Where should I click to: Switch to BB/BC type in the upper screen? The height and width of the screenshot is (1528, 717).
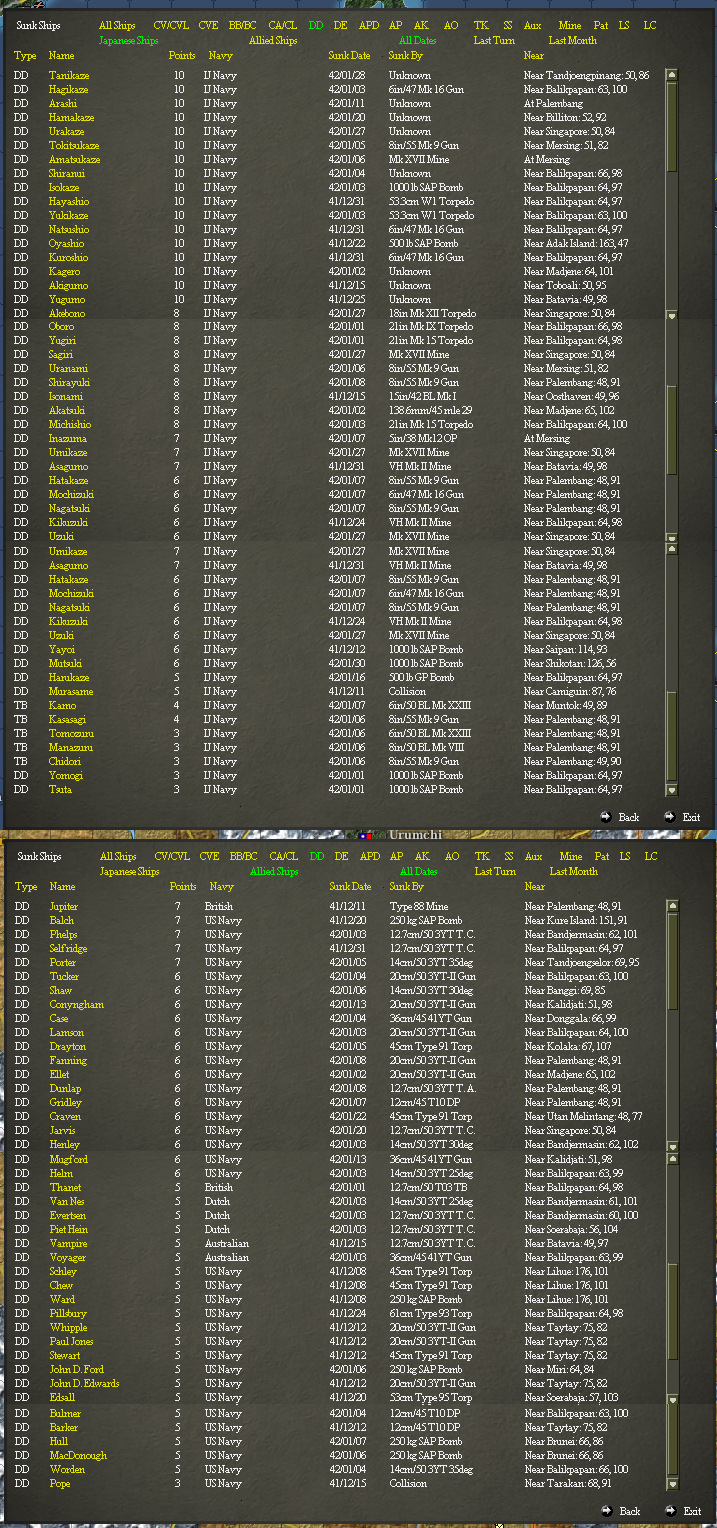pyautogui.click(x=243, y=25)
